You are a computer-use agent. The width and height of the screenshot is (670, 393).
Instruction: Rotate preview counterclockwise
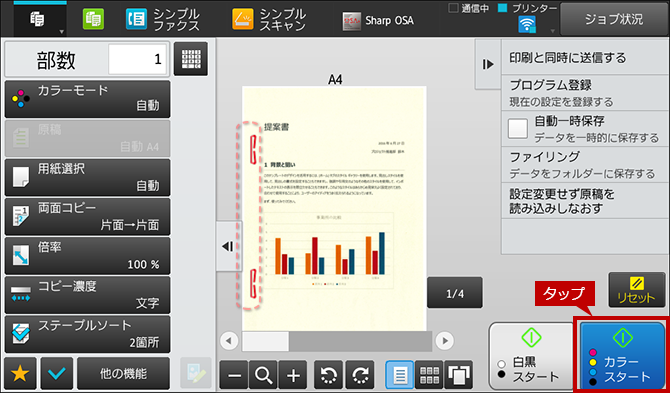coord(329,375)
